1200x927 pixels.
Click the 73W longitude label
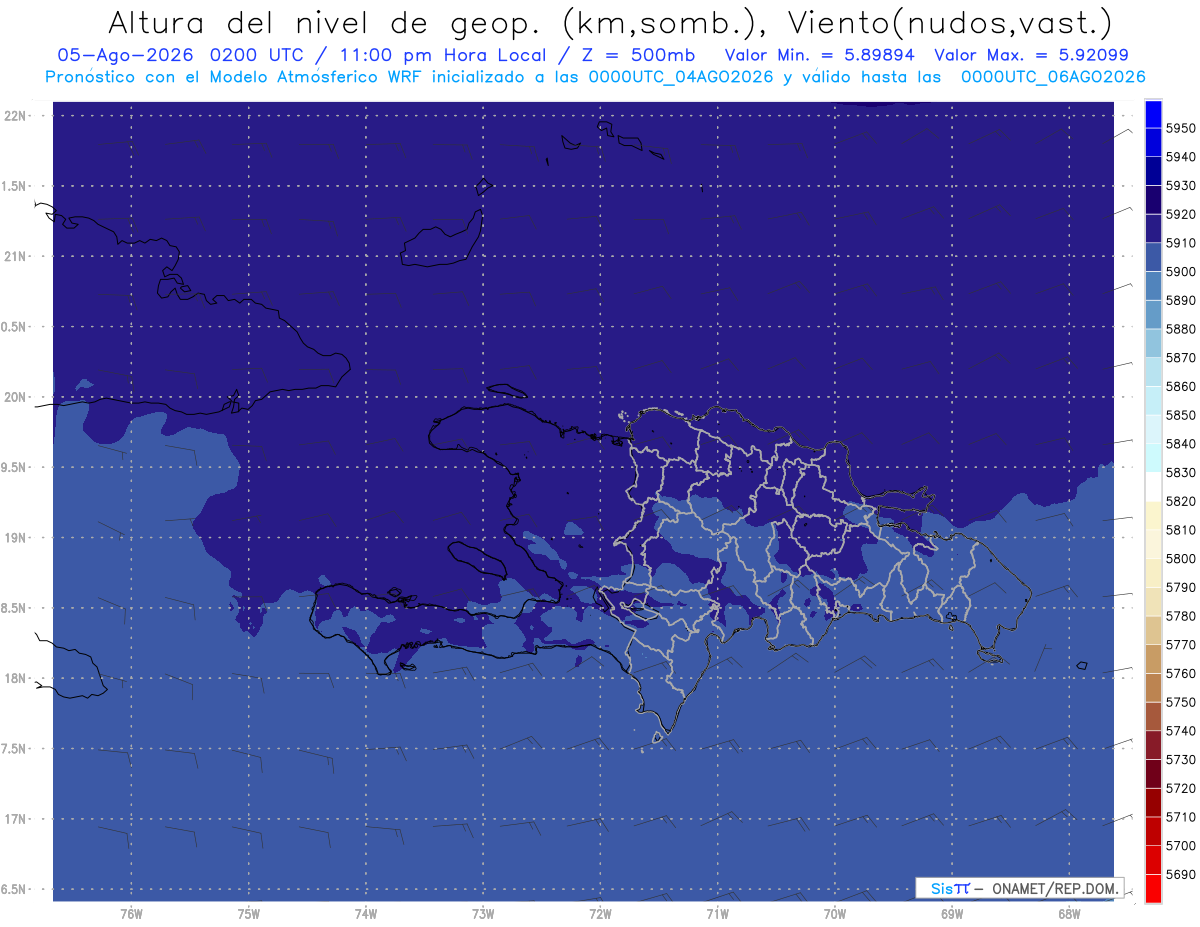tap(483, 913)
